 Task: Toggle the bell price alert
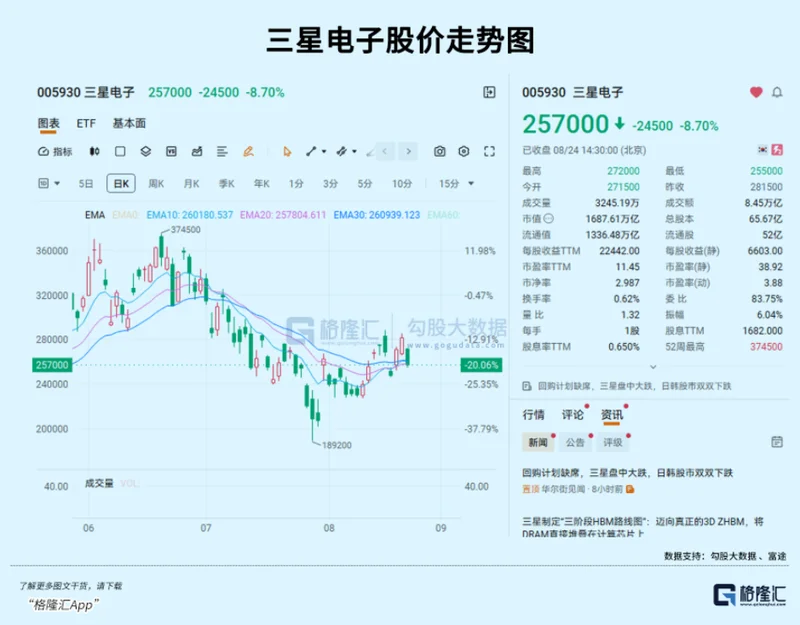click(x=777, y=92)
